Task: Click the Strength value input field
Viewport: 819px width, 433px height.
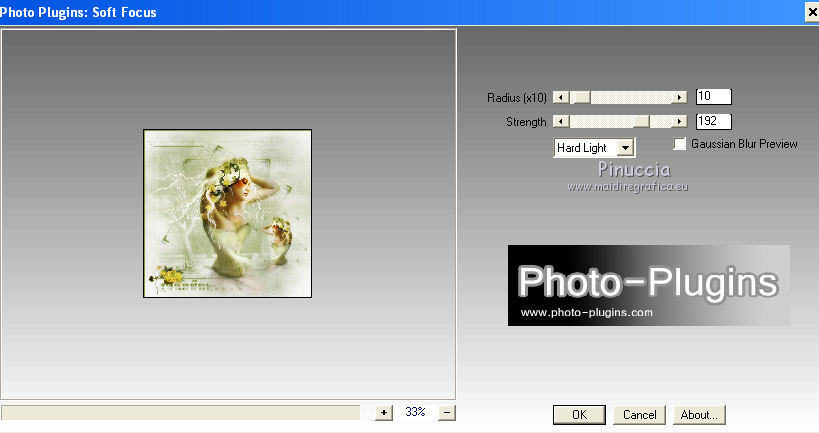Action: pyautogui.click(x=714, y=121)
